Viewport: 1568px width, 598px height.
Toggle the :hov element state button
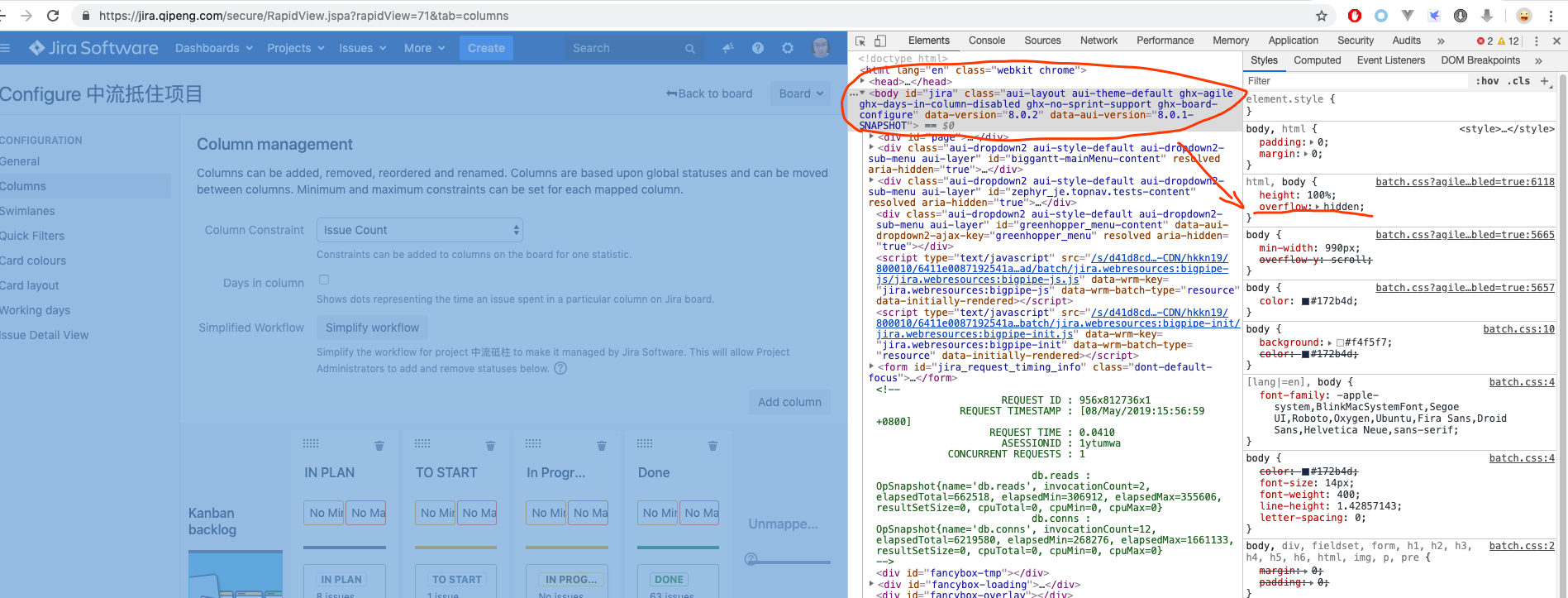[x=1488, y=81]
